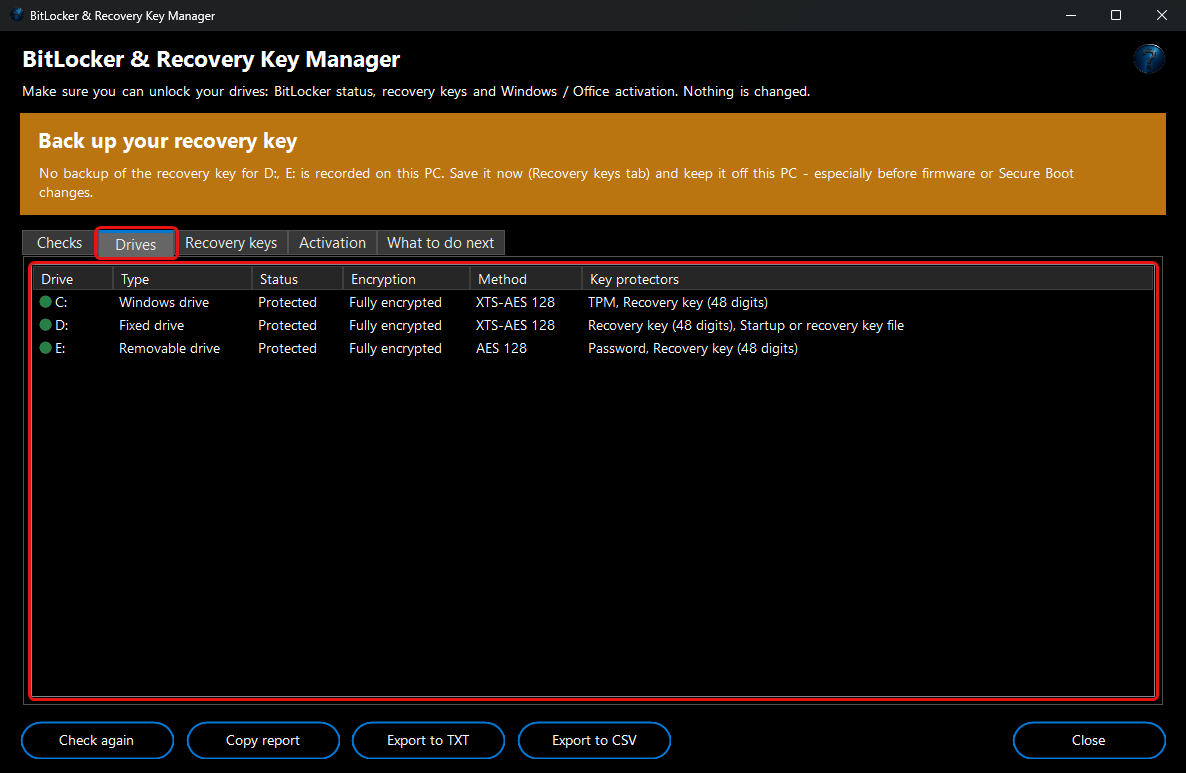The width and height of the screenshot is (1186, 773).
Task: Click 'Fully encrypted' in the D: row
Action: click(x=396, y=325)
